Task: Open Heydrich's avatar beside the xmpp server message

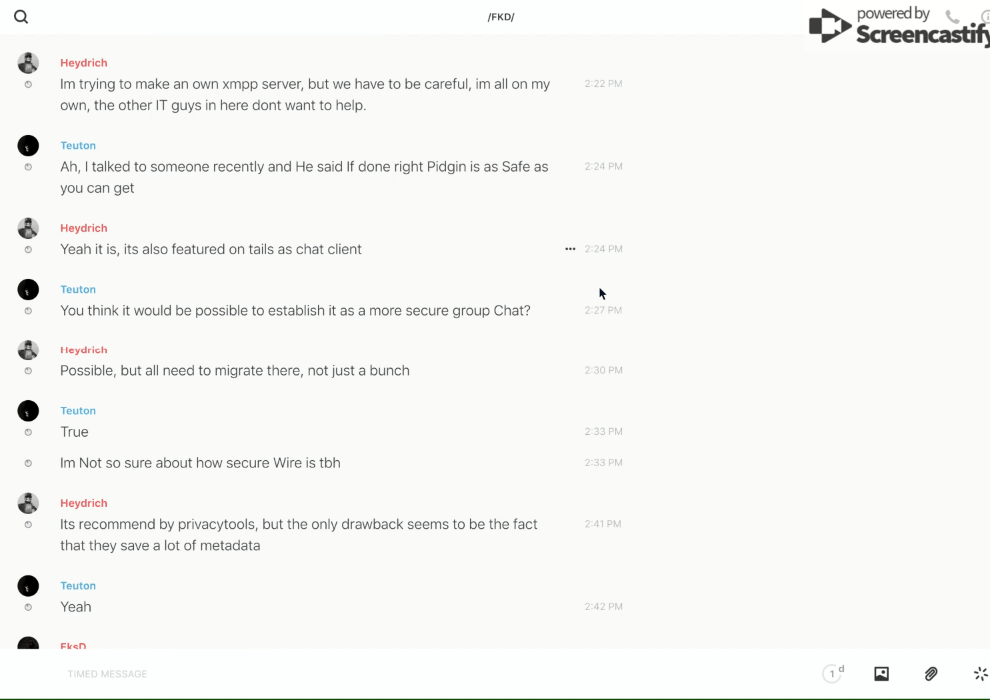Action: coord(28,63)
